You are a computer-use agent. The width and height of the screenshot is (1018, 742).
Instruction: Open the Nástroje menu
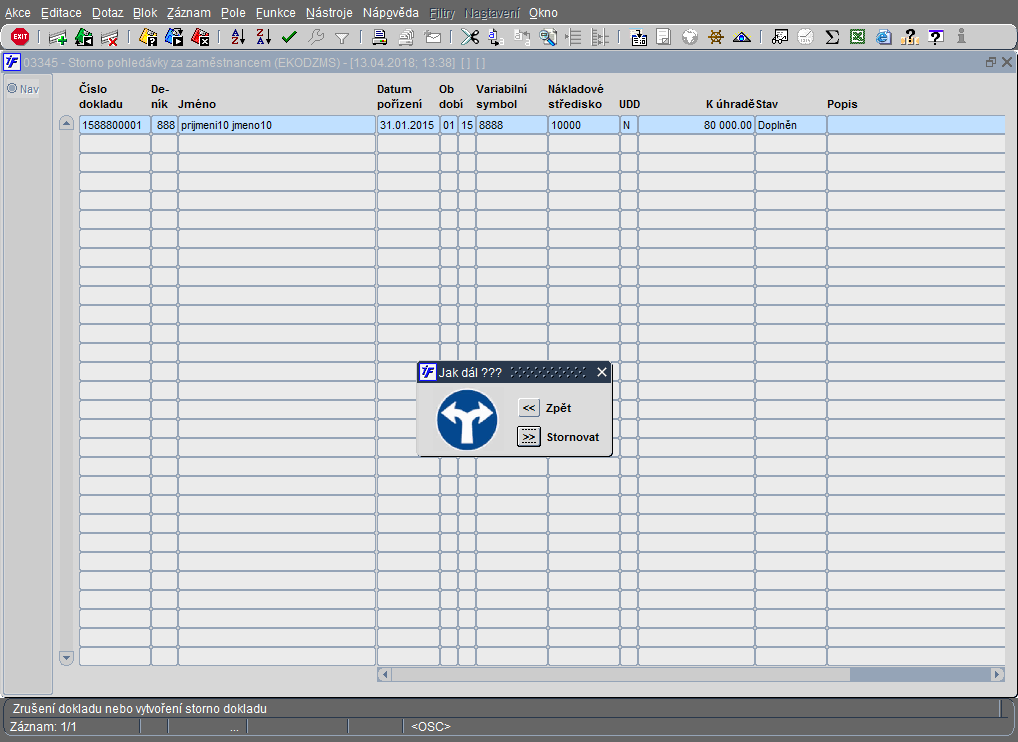(329, 13)
